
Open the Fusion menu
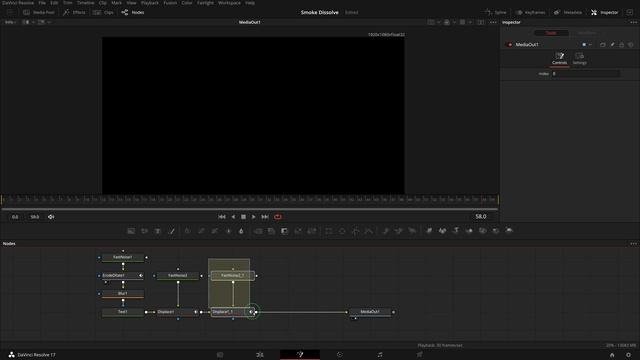click(170, 3)
